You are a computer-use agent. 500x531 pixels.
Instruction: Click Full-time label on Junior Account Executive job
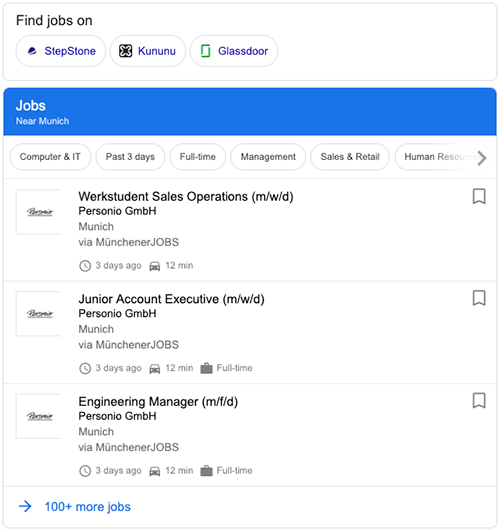(x=234, y=368)
